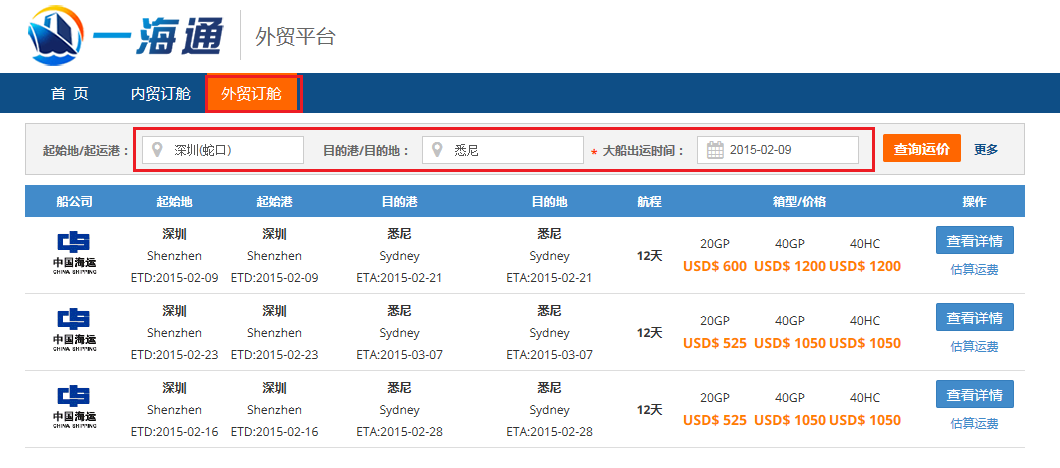Open the 更多 more options link

pos(986,149)
